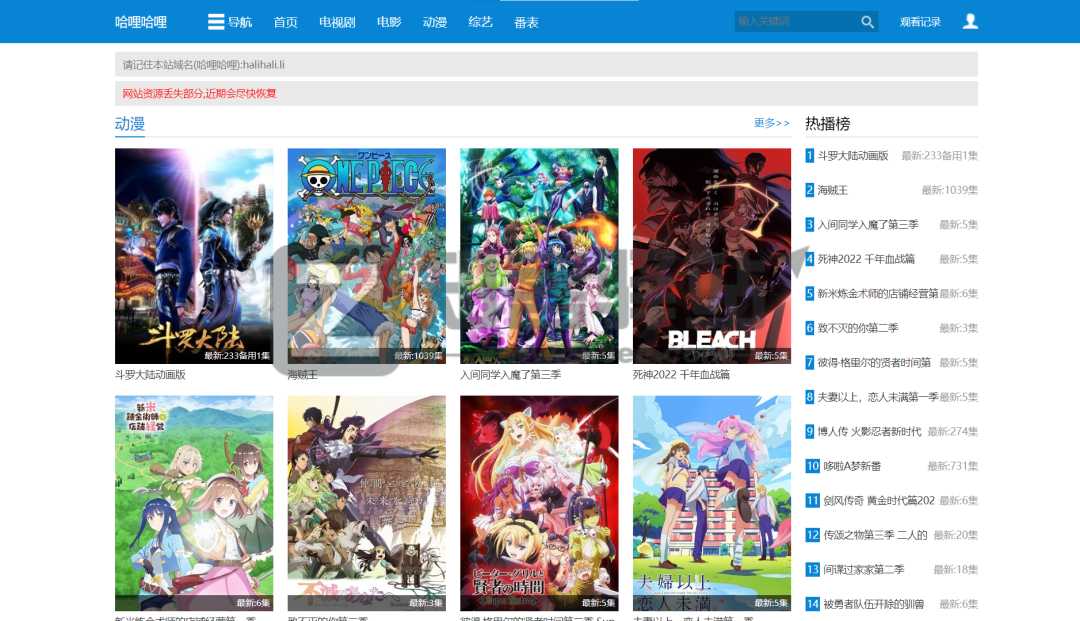Open the 入间同学入魔了第三季 poster
Viewport: 1080px width, 621px height.
(x=539, y=255)
